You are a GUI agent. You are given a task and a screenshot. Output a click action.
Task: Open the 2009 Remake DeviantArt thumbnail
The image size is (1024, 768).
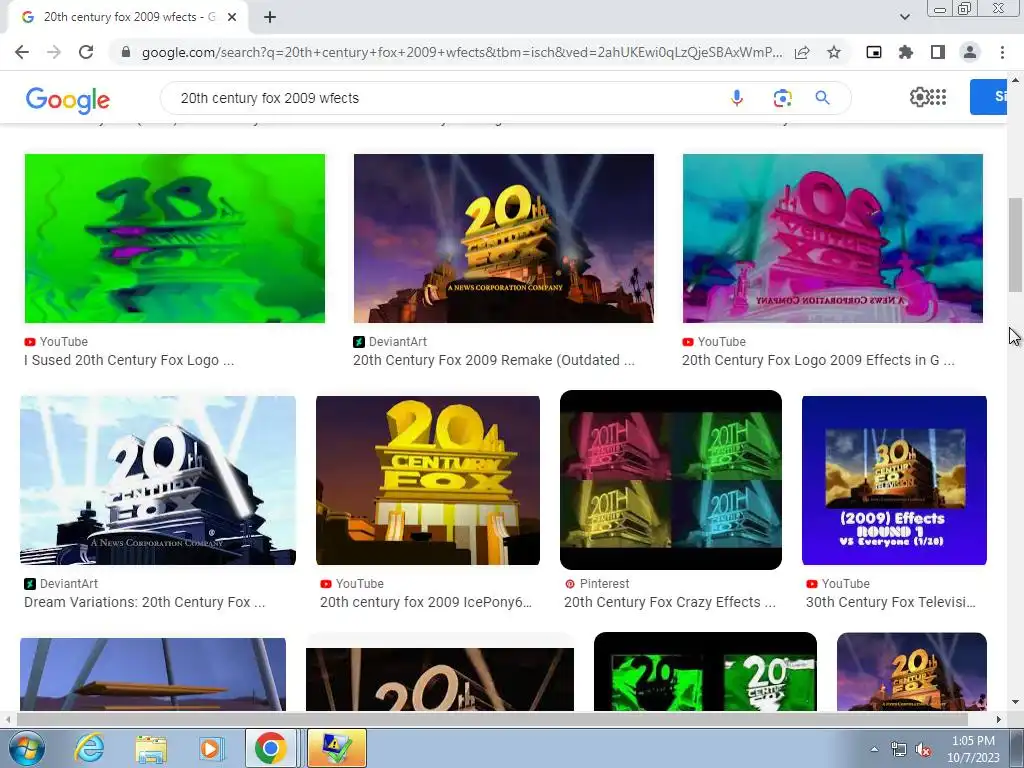coord(504,238)
